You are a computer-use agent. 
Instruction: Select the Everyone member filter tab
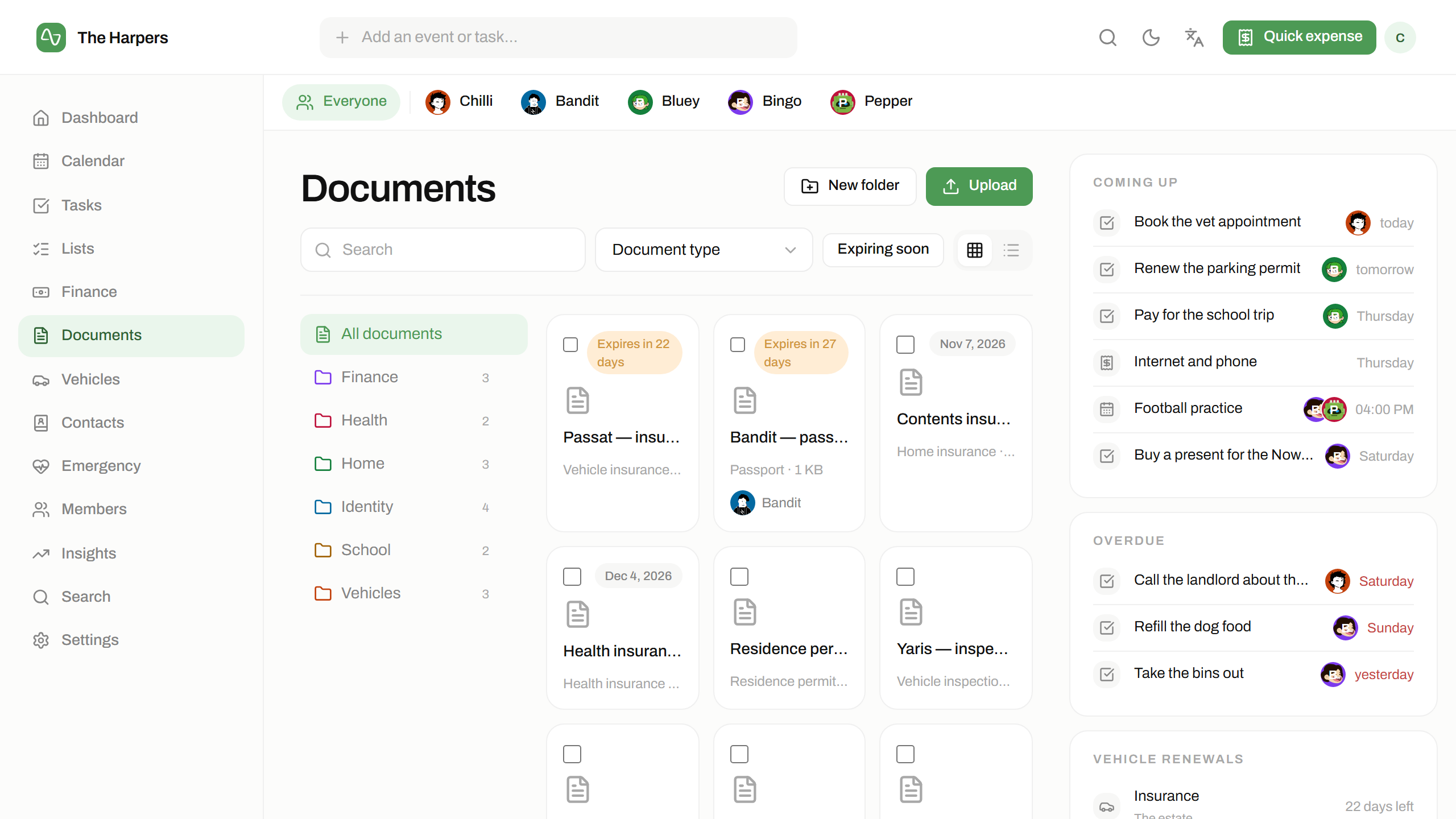341,102
